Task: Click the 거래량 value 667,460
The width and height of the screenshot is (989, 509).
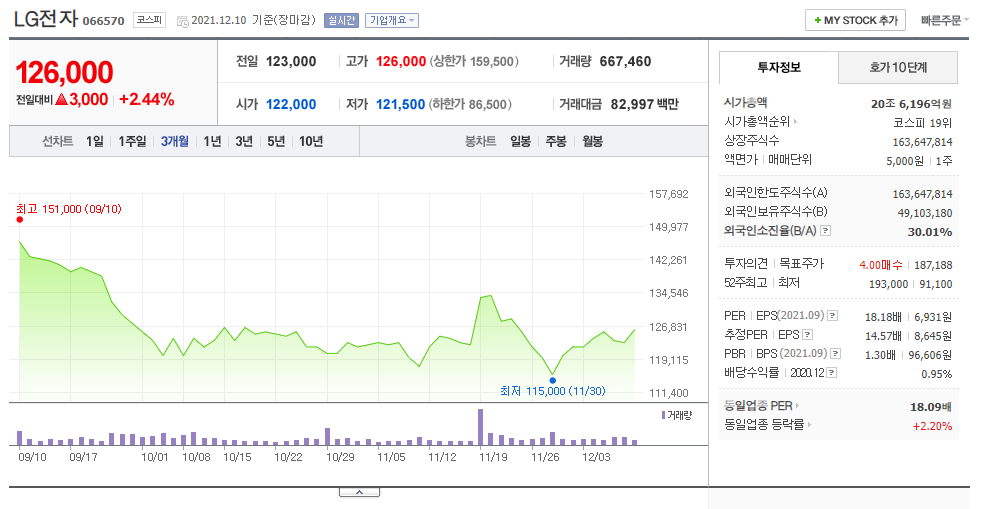Action: [x=625, y=61]
